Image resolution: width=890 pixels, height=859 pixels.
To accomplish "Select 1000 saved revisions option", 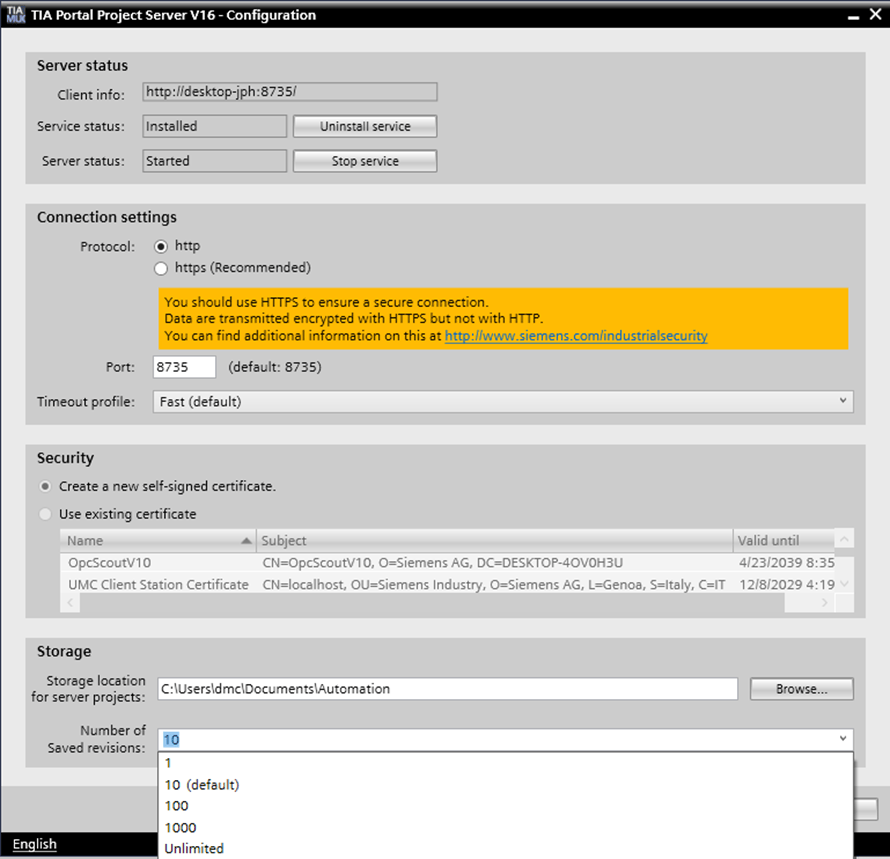I will tap(181, 828).
